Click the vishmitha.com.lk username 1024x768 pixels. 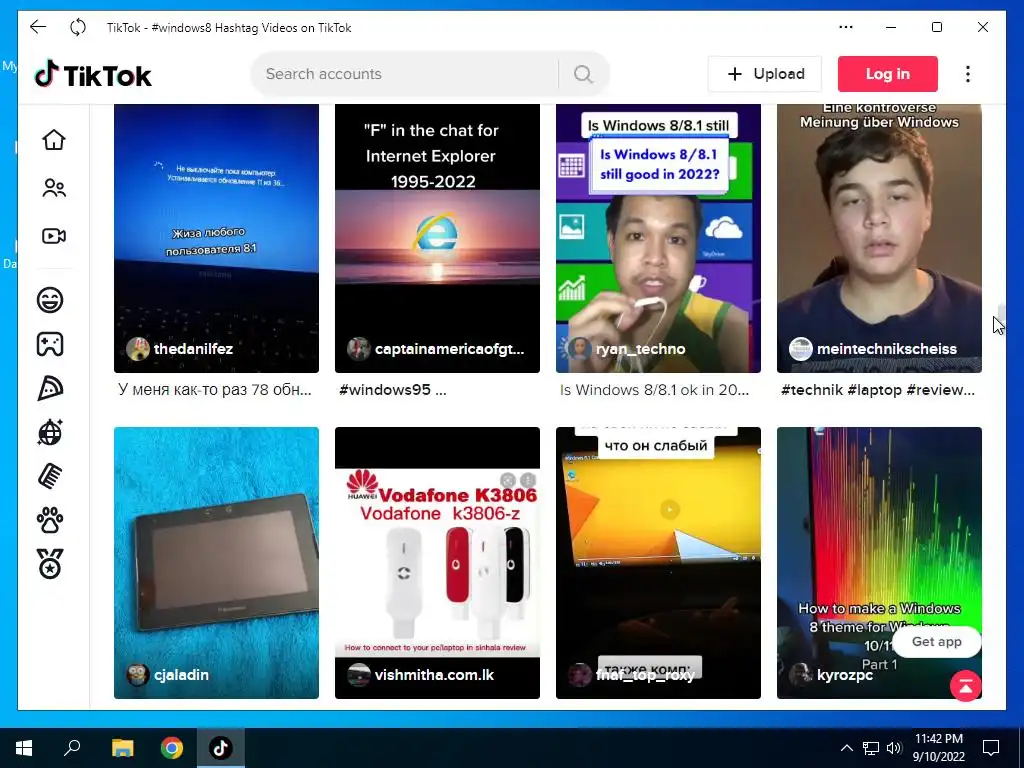pos(434,675)
